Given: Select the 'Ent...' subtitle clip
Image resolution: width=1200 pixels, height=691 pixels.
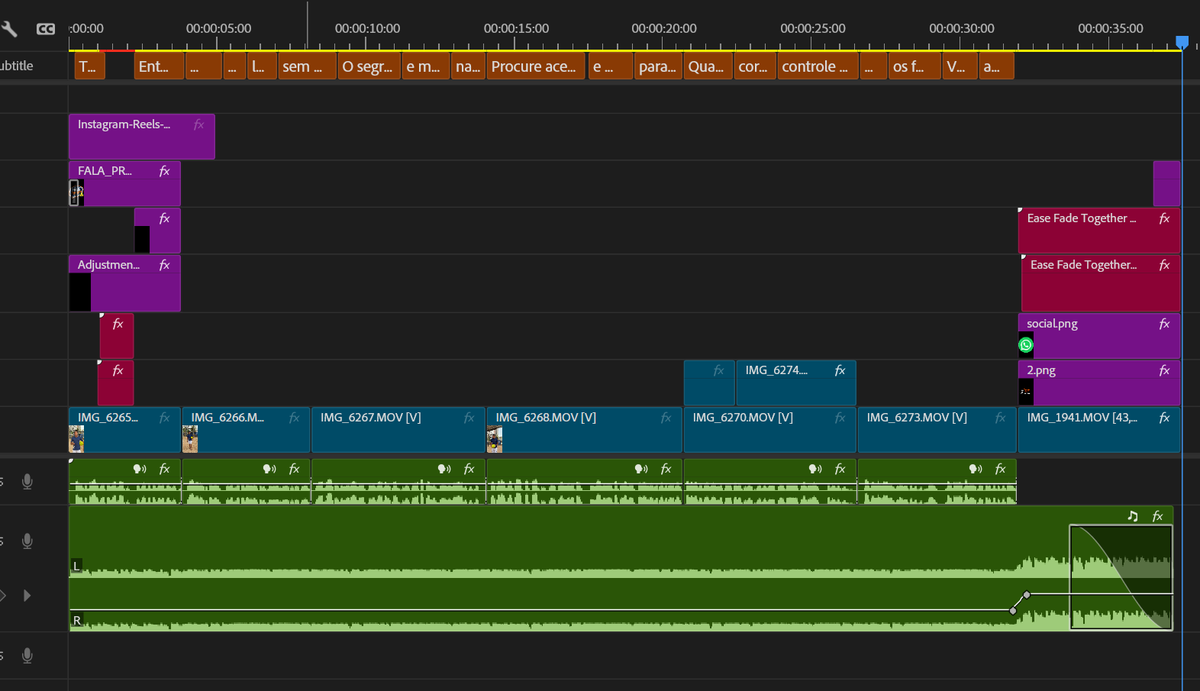Looking at the screenshot, I should (x=159, y=66).
